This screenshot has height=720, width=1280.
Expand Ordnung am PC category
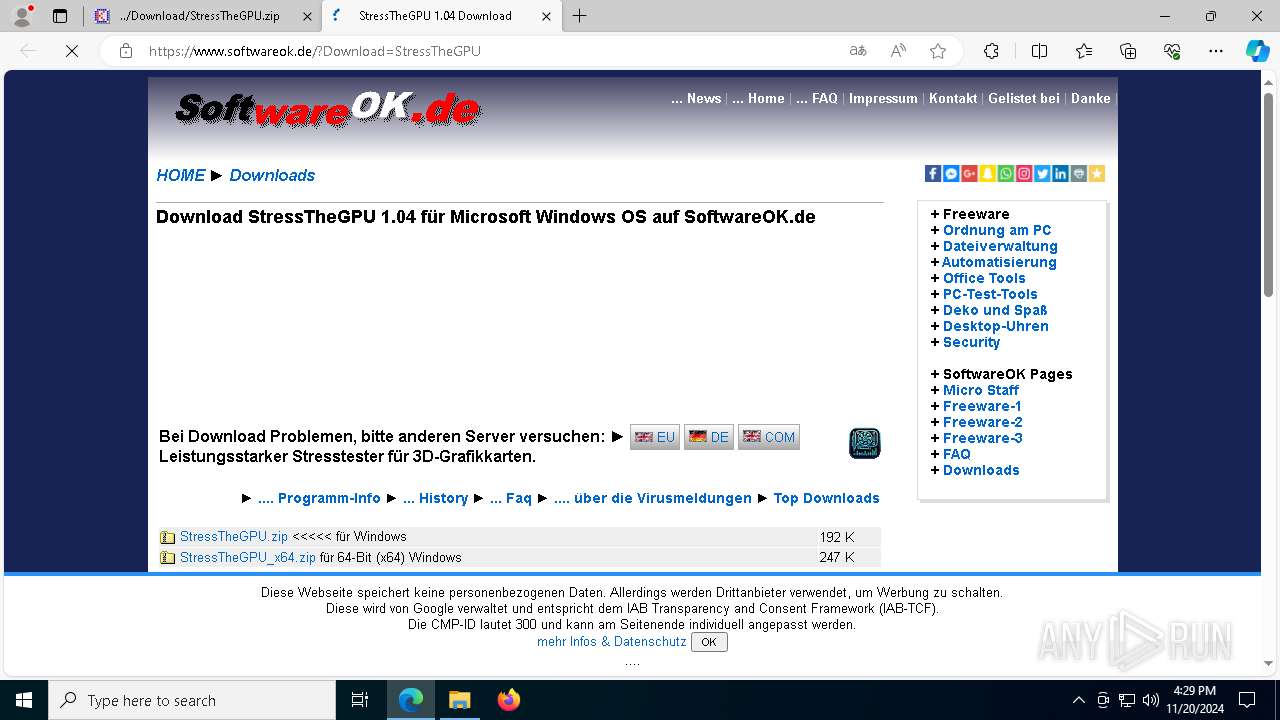coord(997,230)
